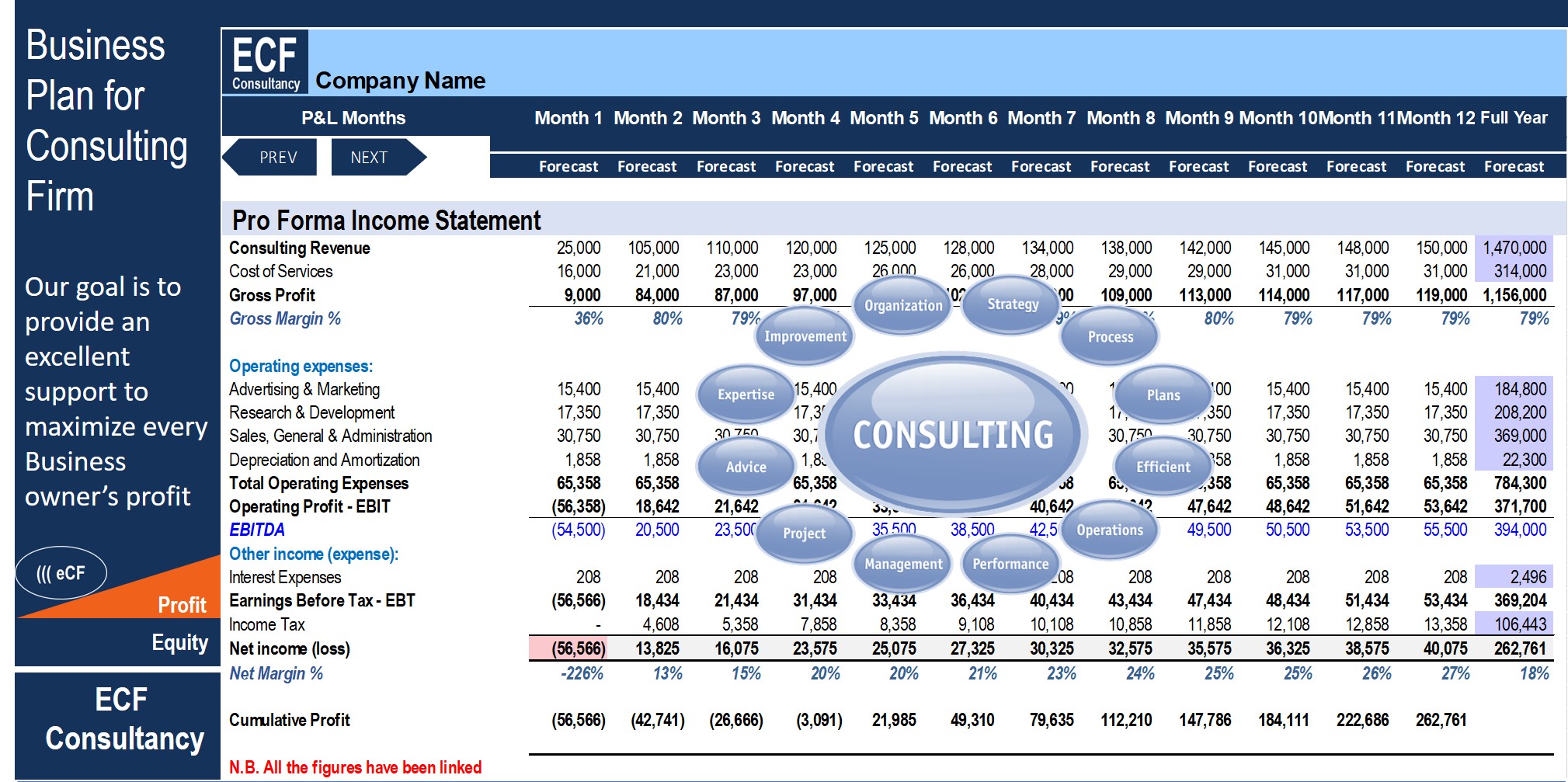
Task: Click the Full Year net income 262,761
Action: point(1520,648)
